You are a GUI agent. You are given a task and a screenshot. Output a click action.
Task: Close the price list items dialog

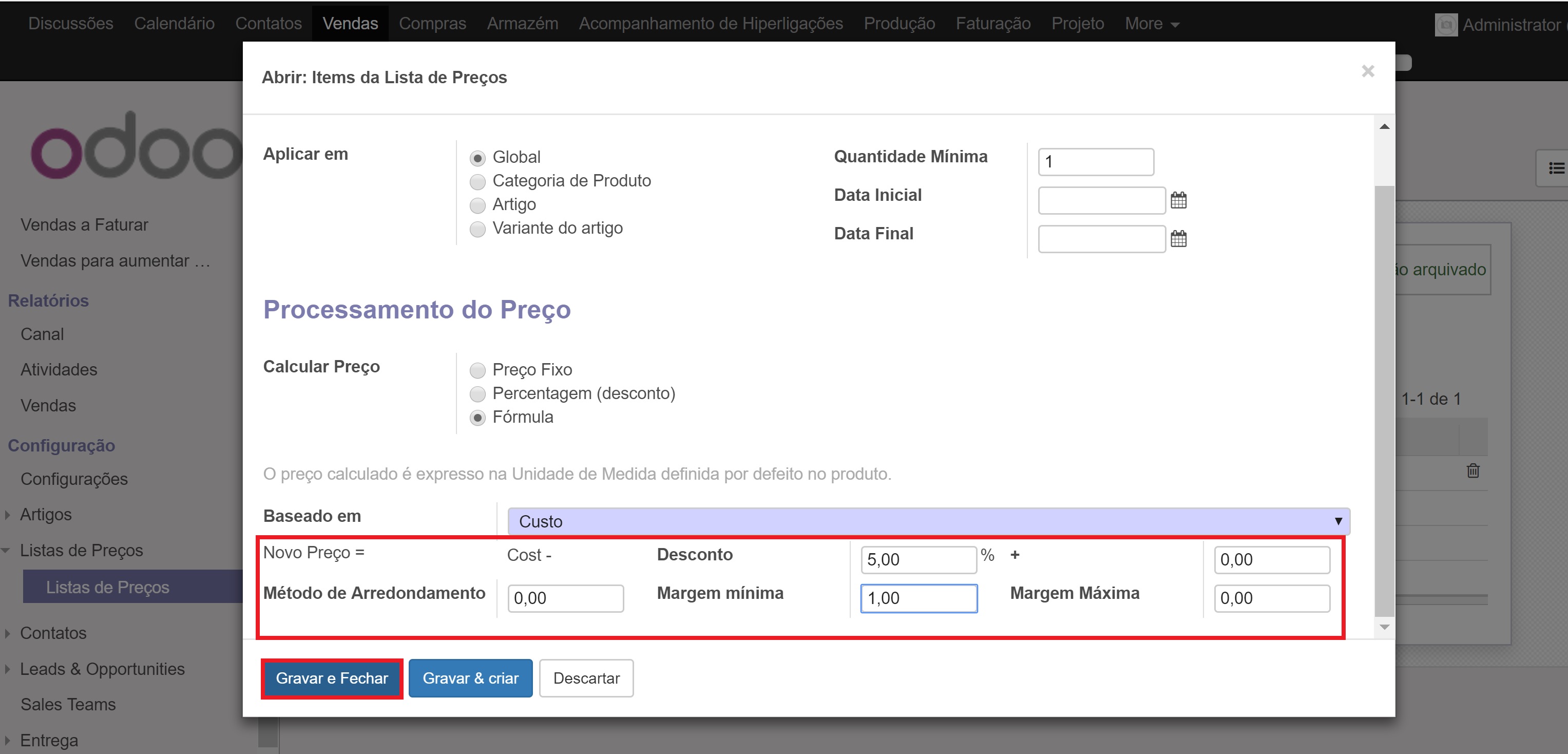[x=1367, y=71]
